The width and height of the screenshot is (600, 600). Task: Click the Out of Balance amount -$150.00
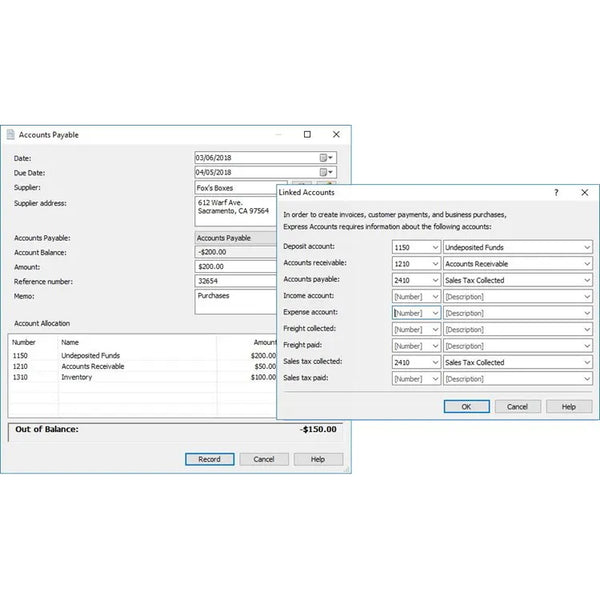click(318, 429)
